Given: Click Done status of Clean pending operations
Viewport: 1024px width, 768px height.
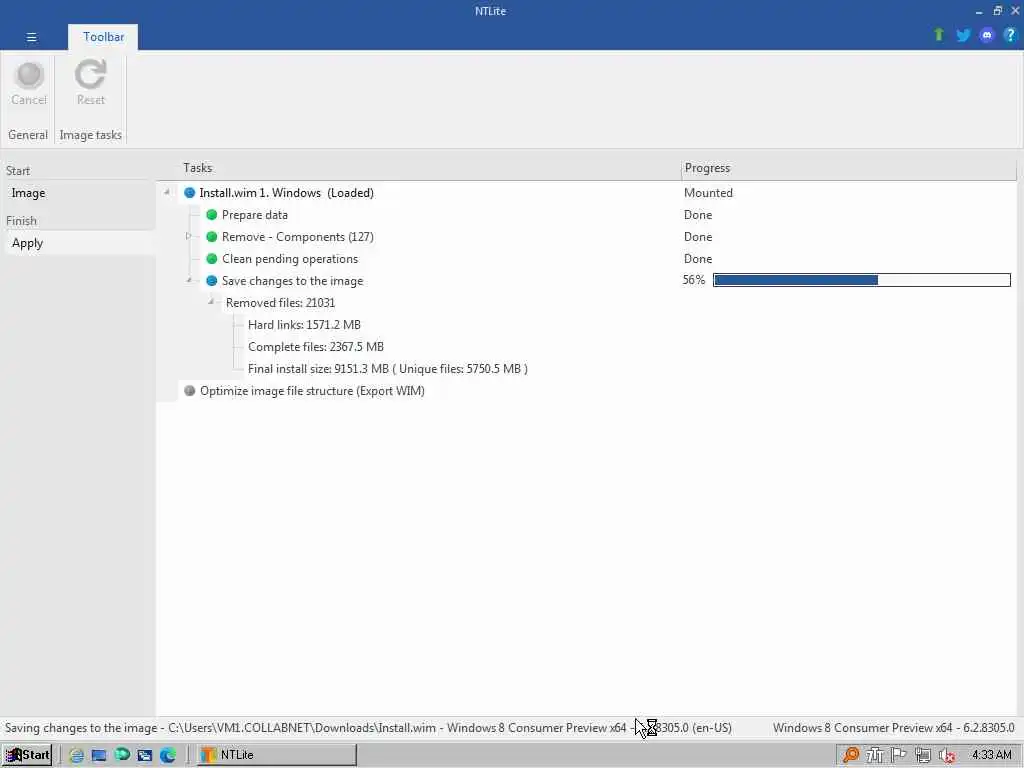Looking at the screenshot, I should (697, 259).
